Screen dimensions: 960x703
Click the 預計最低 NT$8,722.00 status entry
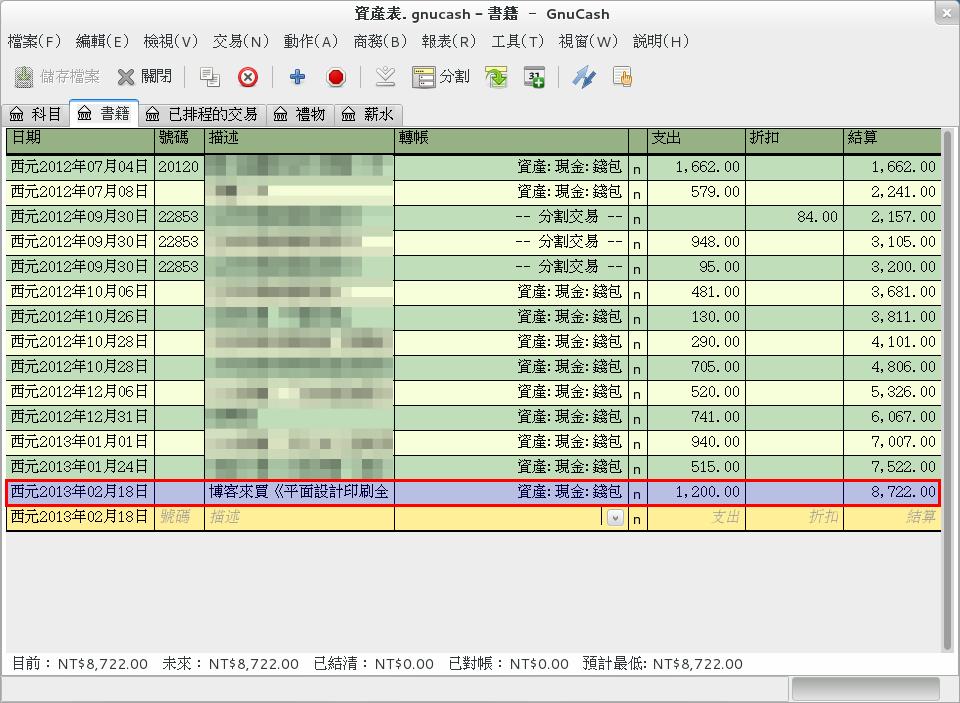pos(662,664)
